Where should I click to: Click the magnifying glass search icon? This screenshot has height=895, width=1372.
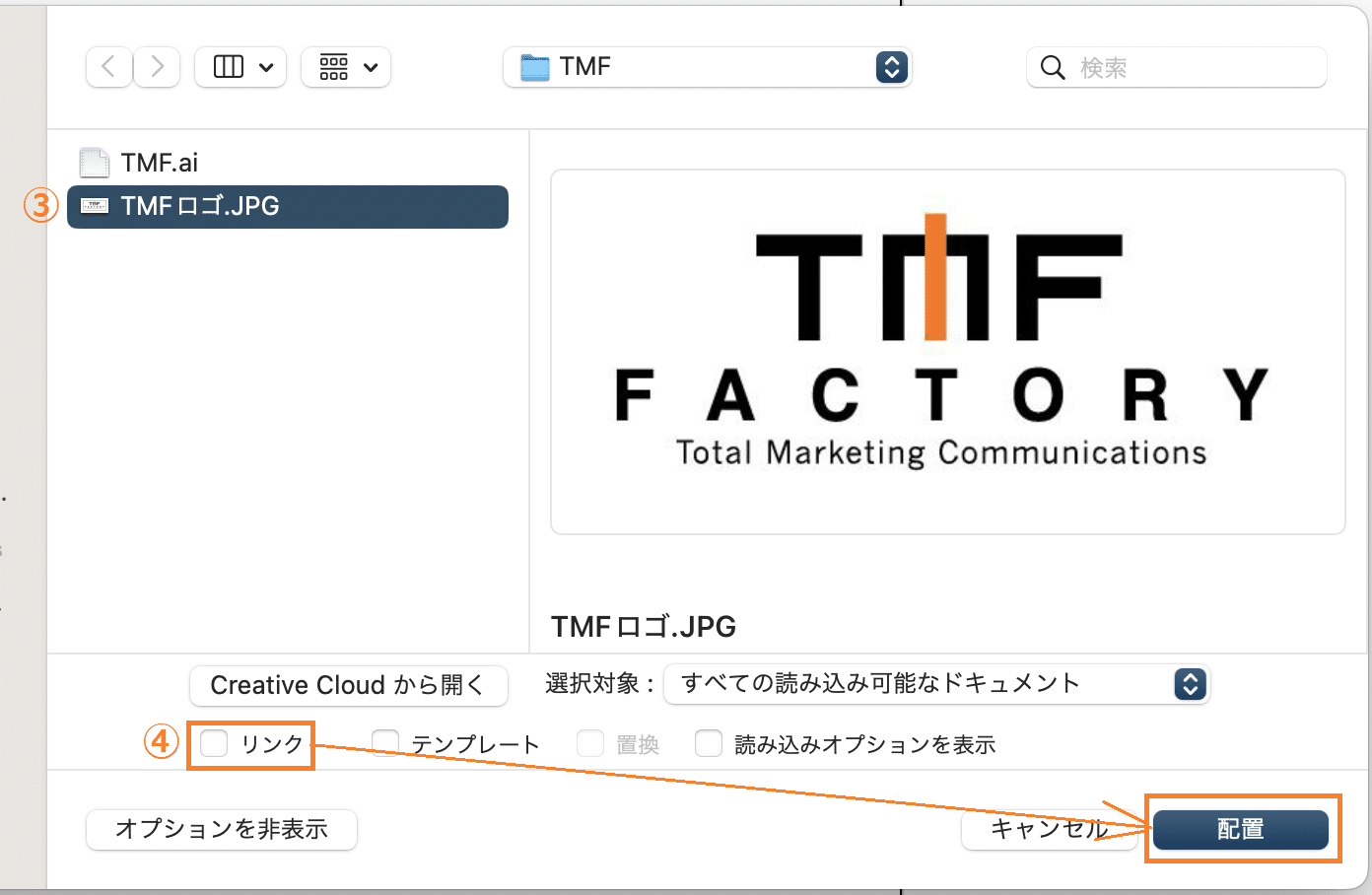[x=1053, y=68]
